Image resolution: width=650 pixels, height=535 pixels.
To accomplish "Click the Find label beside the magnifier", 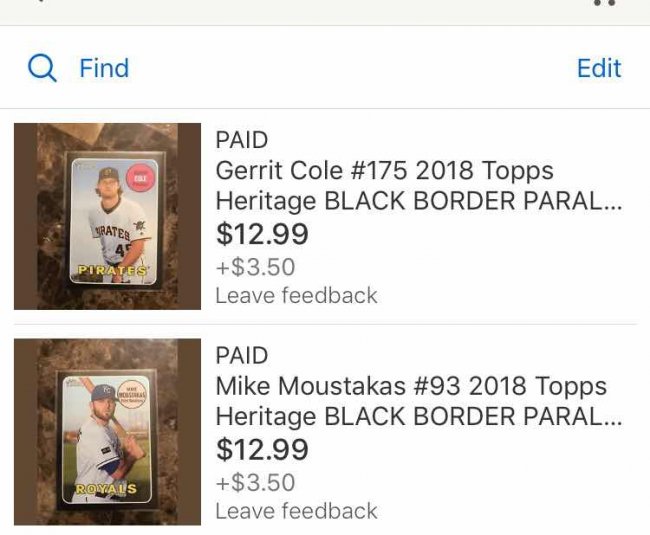I will [104, 68].
